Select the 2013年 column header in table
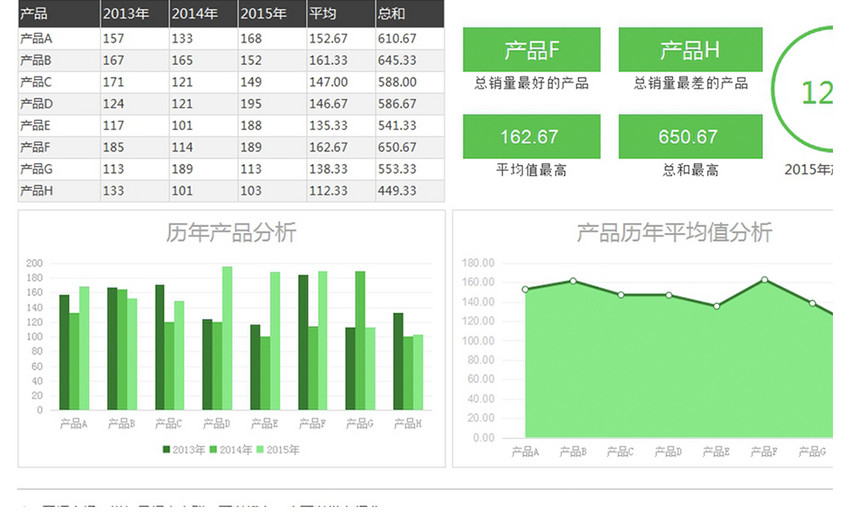The width and height of the screenshot is (850, 524). (134, 14)
